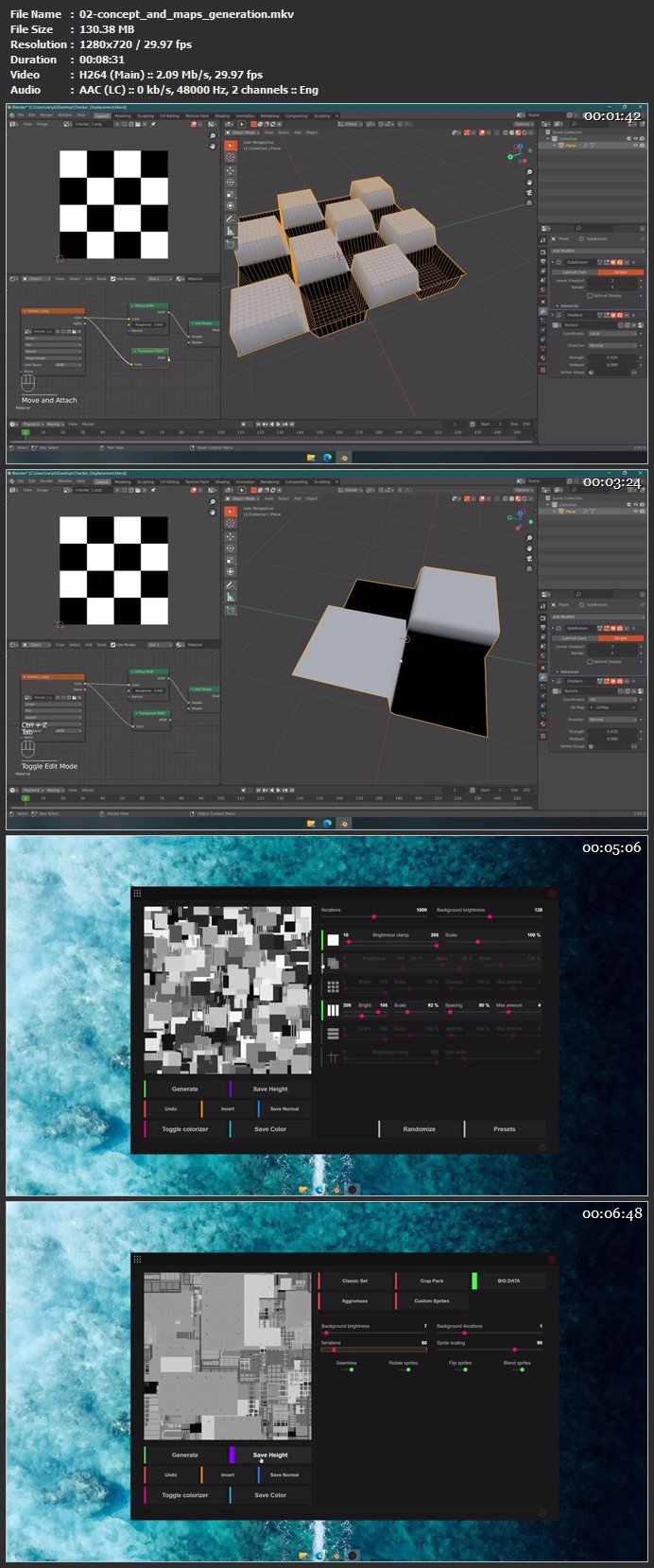
Task: Open Add Modifier dropdown in 00:01:42 frame
Action: pos(596,251)
